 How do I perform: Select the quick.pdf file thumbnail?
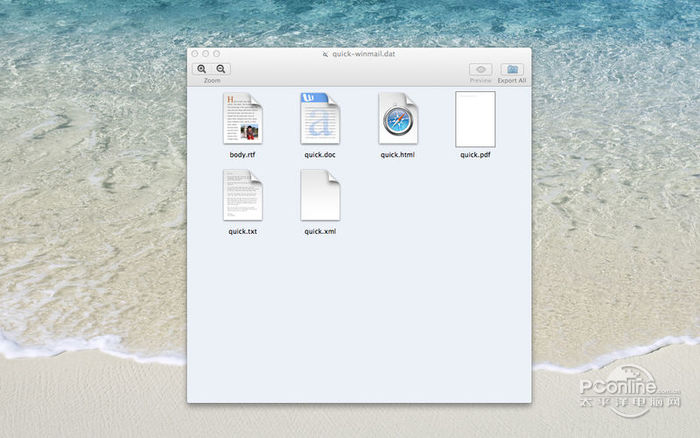click(x=475, y=119)
